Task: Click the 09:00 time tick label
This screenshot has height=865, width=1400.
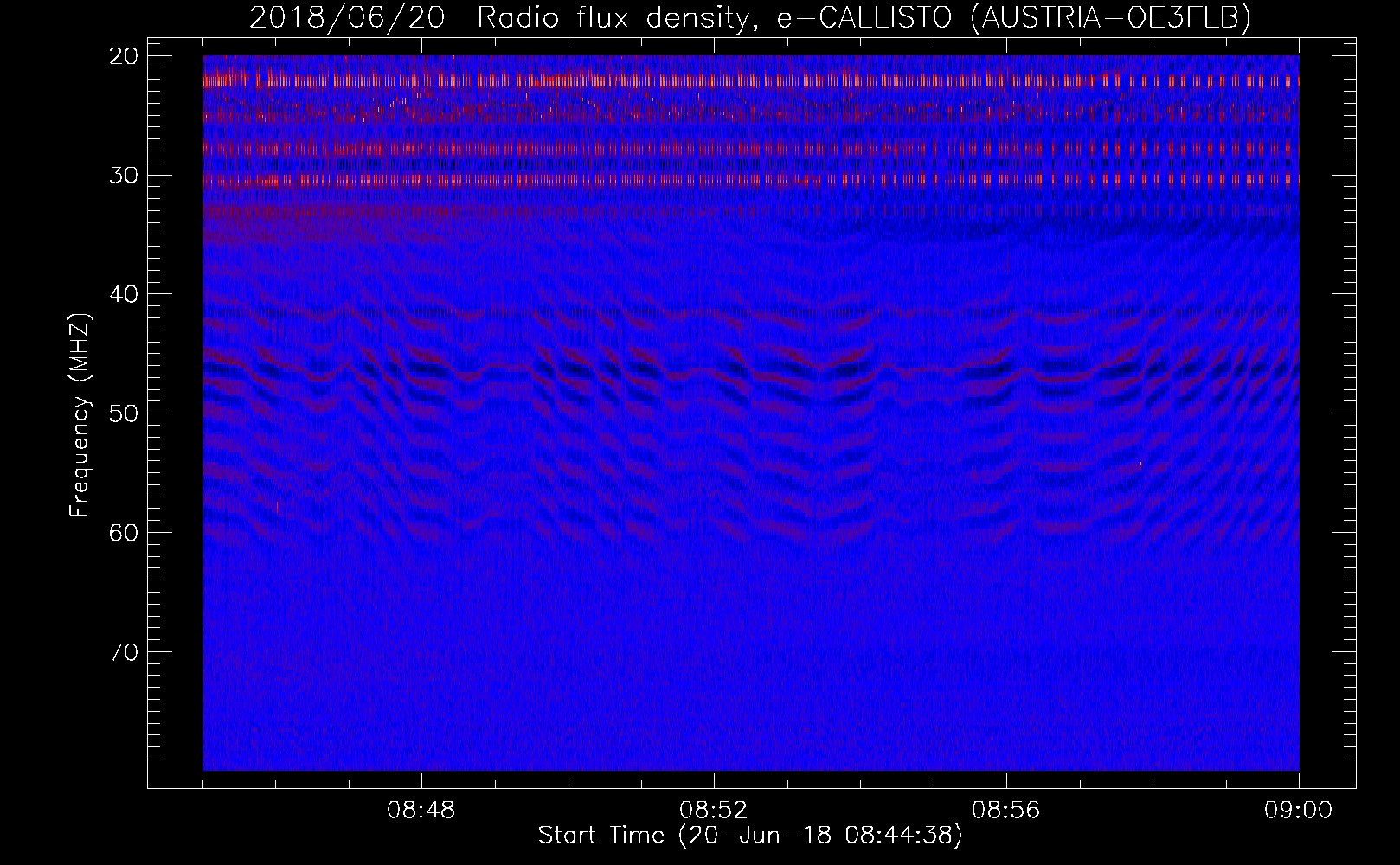Action: 1299,811
